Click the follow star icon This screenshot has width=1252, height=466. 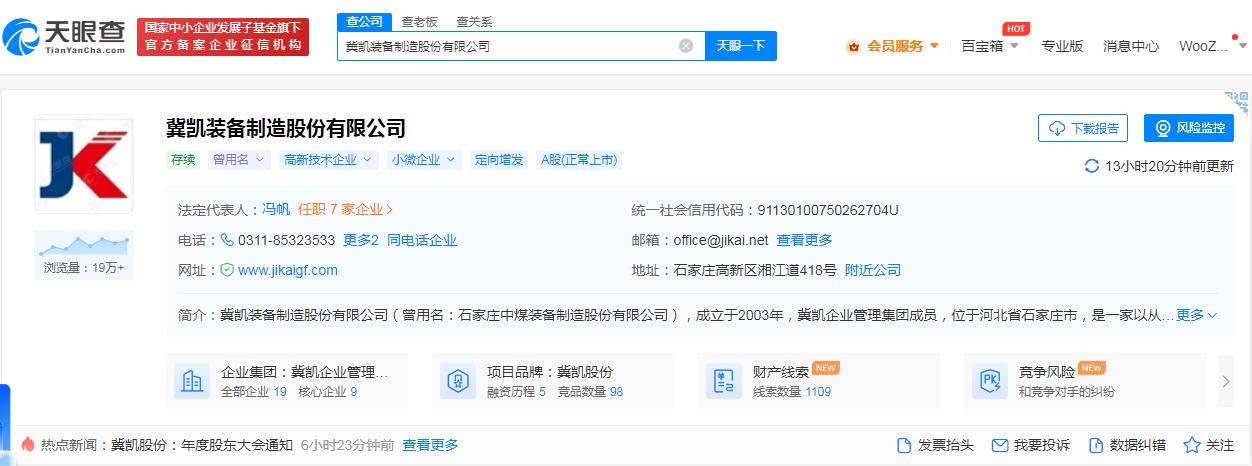coord(1192,445)
